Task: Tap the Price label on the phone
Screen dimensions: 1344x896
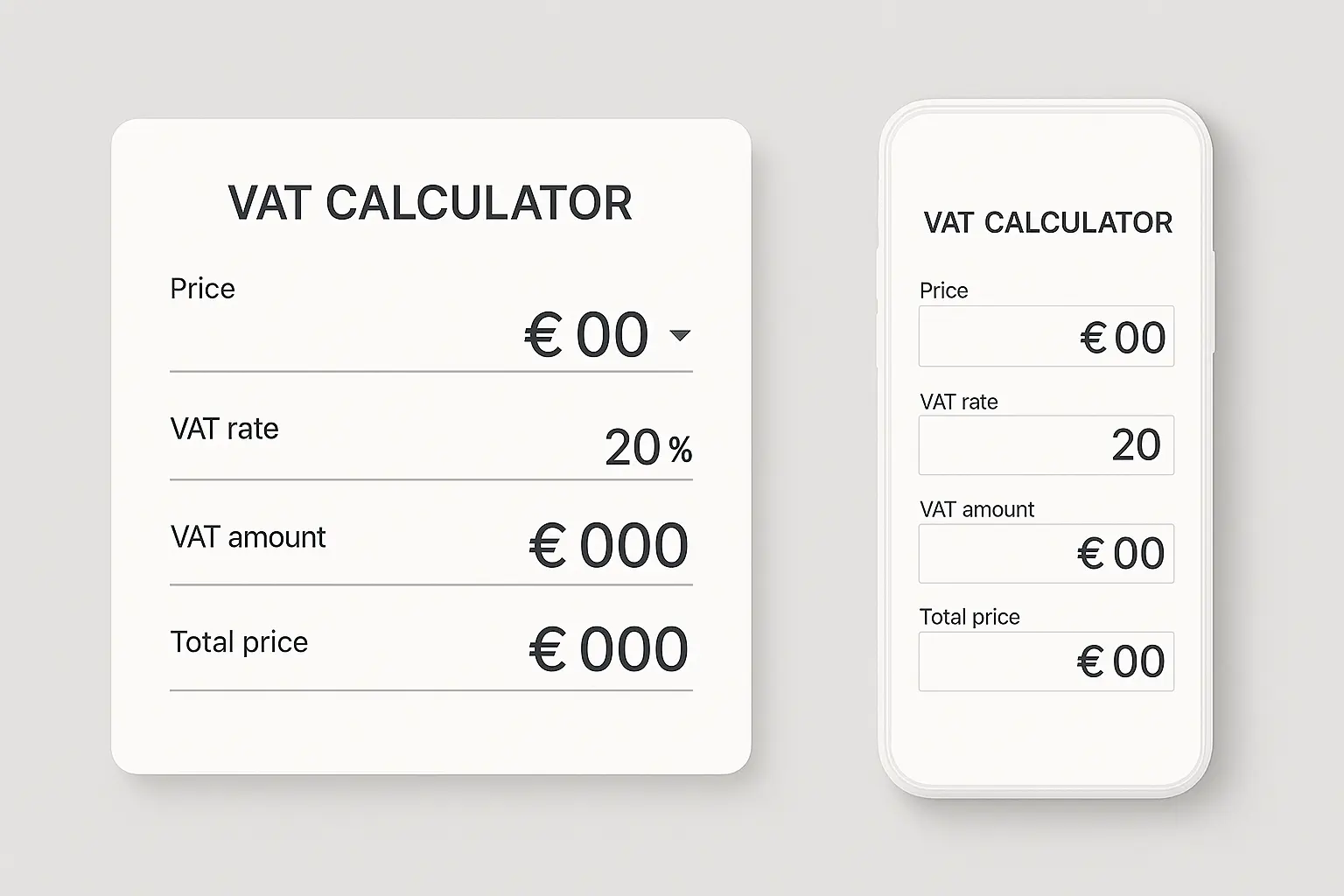Action: pos(943,290)
